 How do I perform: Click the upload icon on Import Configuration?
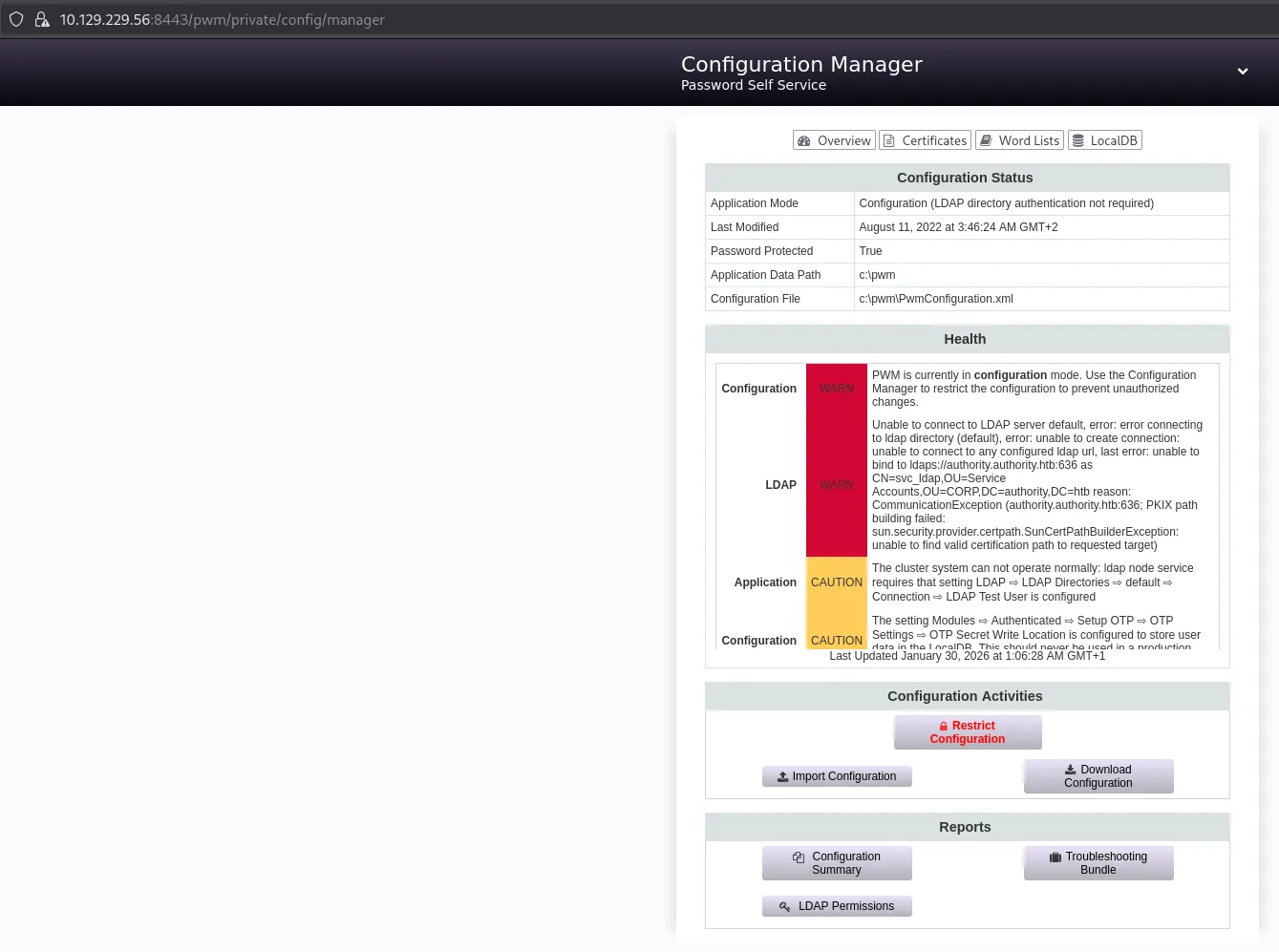click(x=782, y=777)
